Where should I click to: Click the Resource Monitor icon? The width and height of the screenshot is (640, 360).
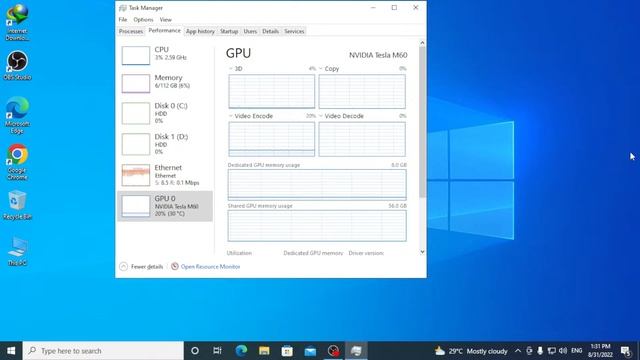pyautogui.click(x=175, y=266)
